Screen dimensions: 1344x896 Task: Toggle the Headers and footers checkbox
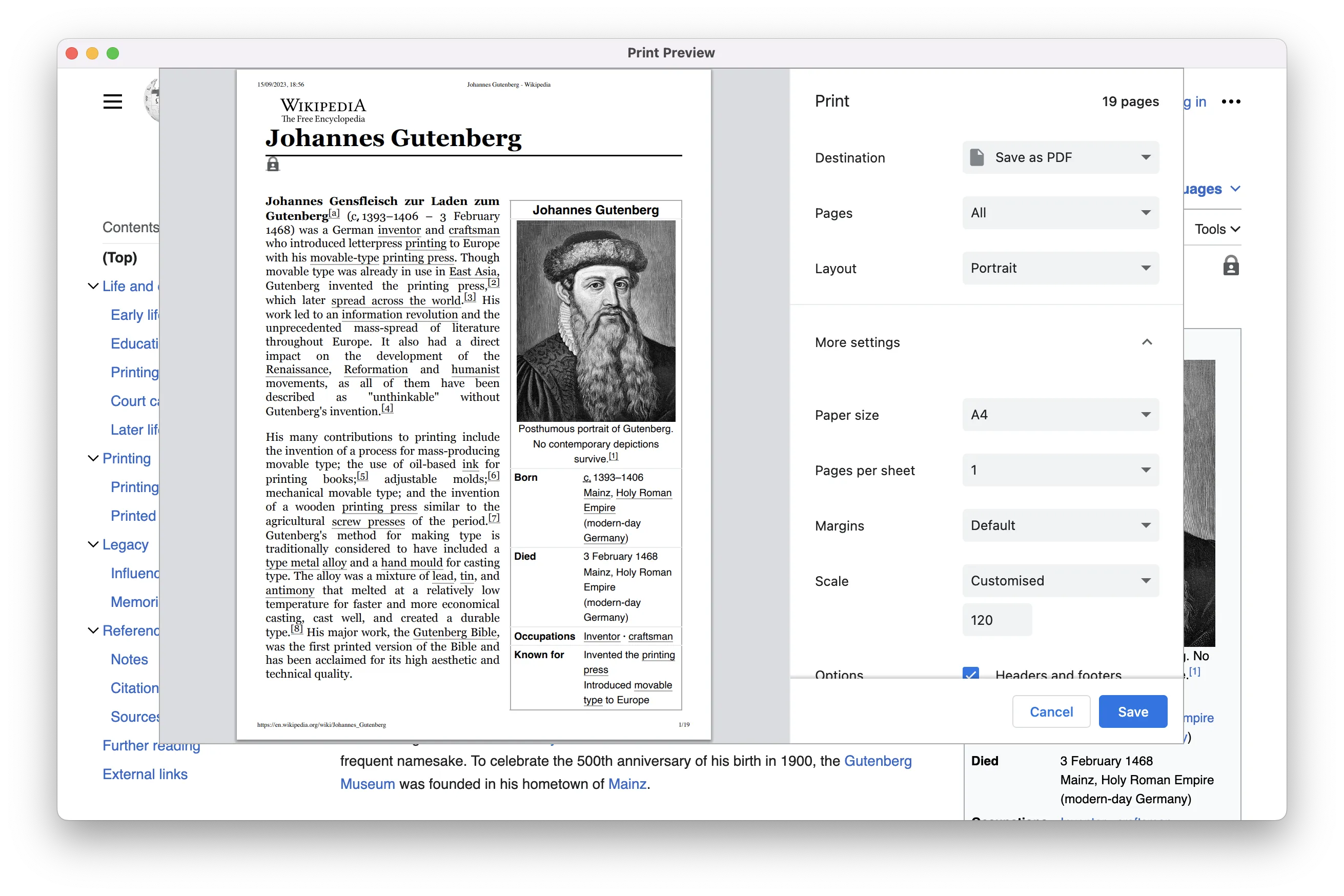[x=972, y=675]
